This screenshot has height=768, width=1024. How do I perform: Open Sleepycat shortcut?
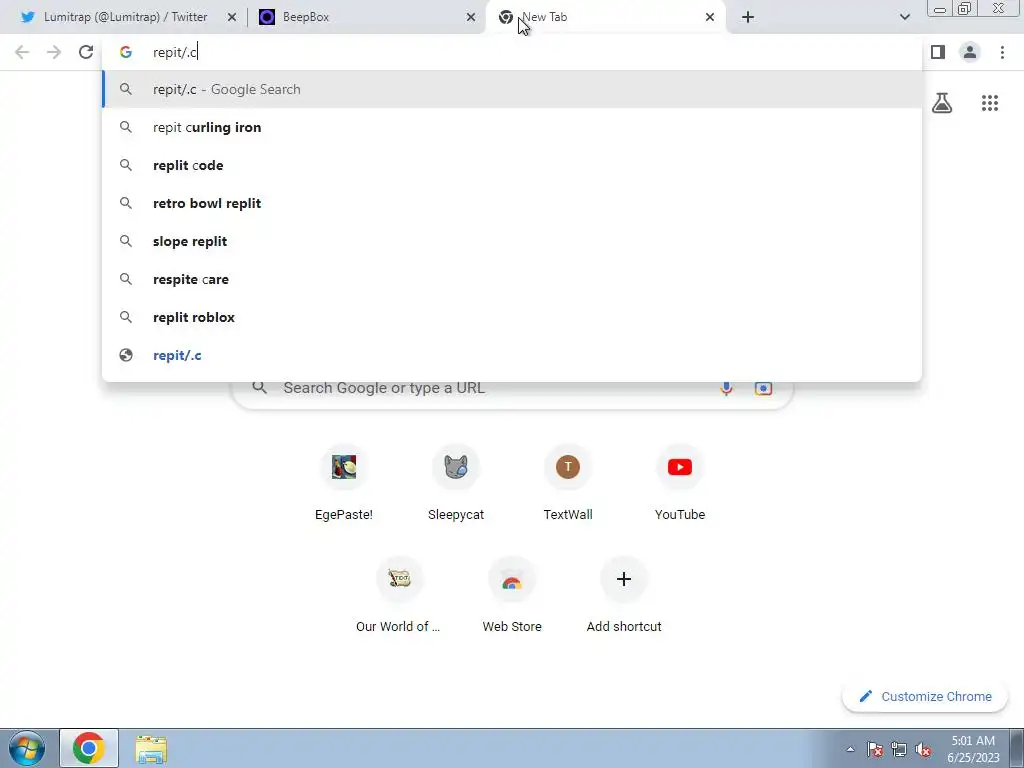(456, 484)
